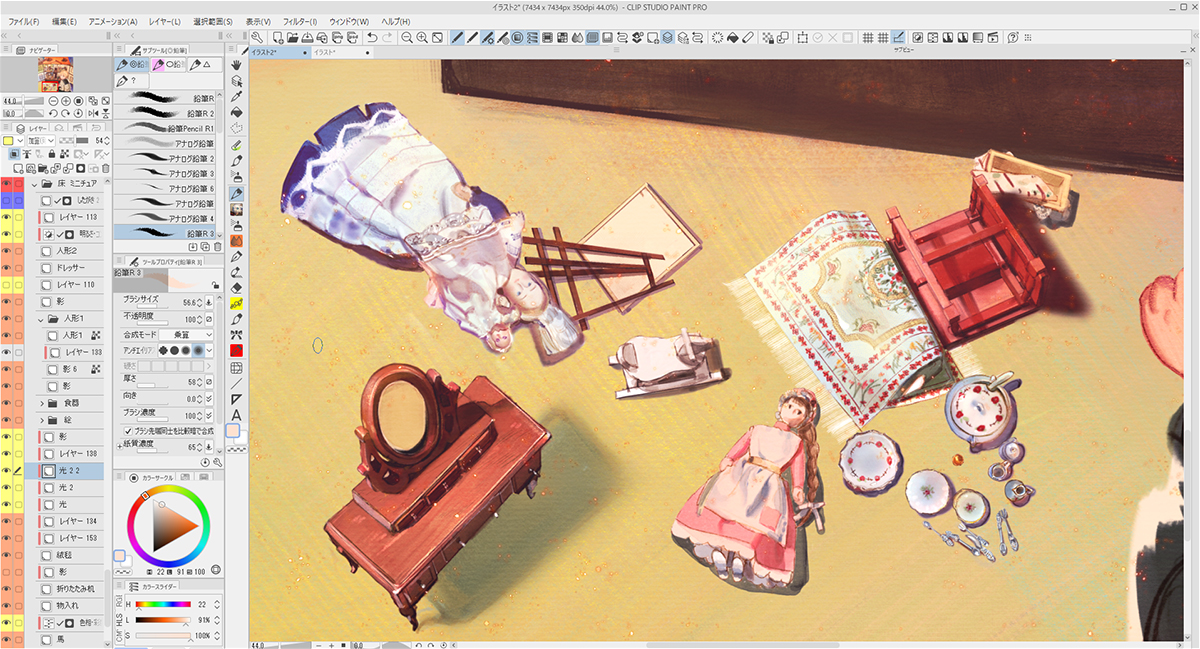The image size is (1200, 649).
Task: Click the zoom out magnifier icon
Action: click(x=407, y=38)
